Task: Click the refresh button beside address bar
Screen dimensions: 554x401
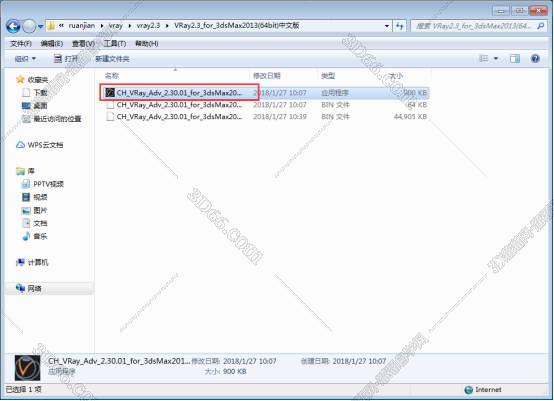Action: click(x=400, y=26)
